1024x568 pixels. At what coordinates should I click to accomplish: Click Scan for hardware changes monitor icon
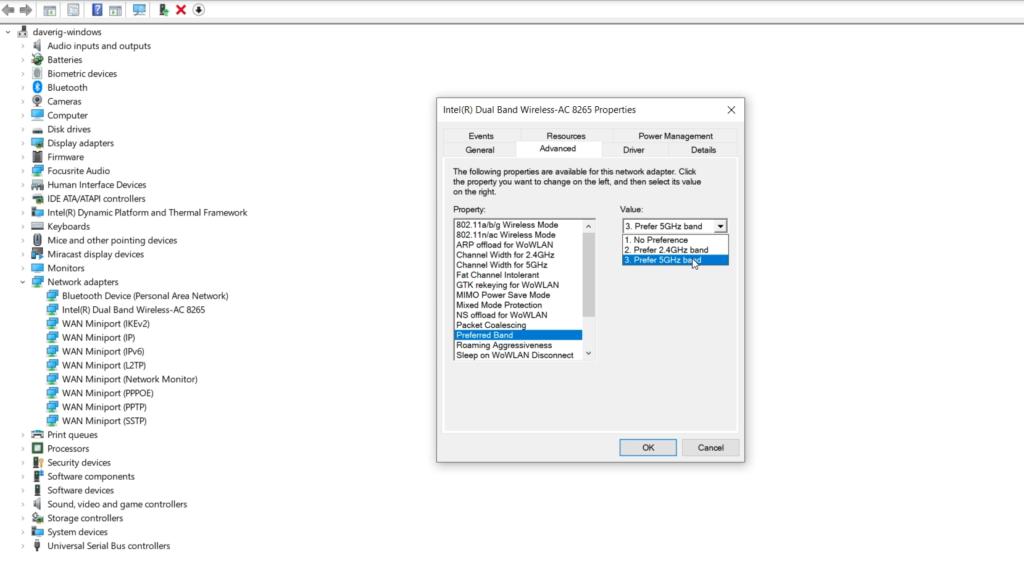pyautogui.click(x=139, y=10)
